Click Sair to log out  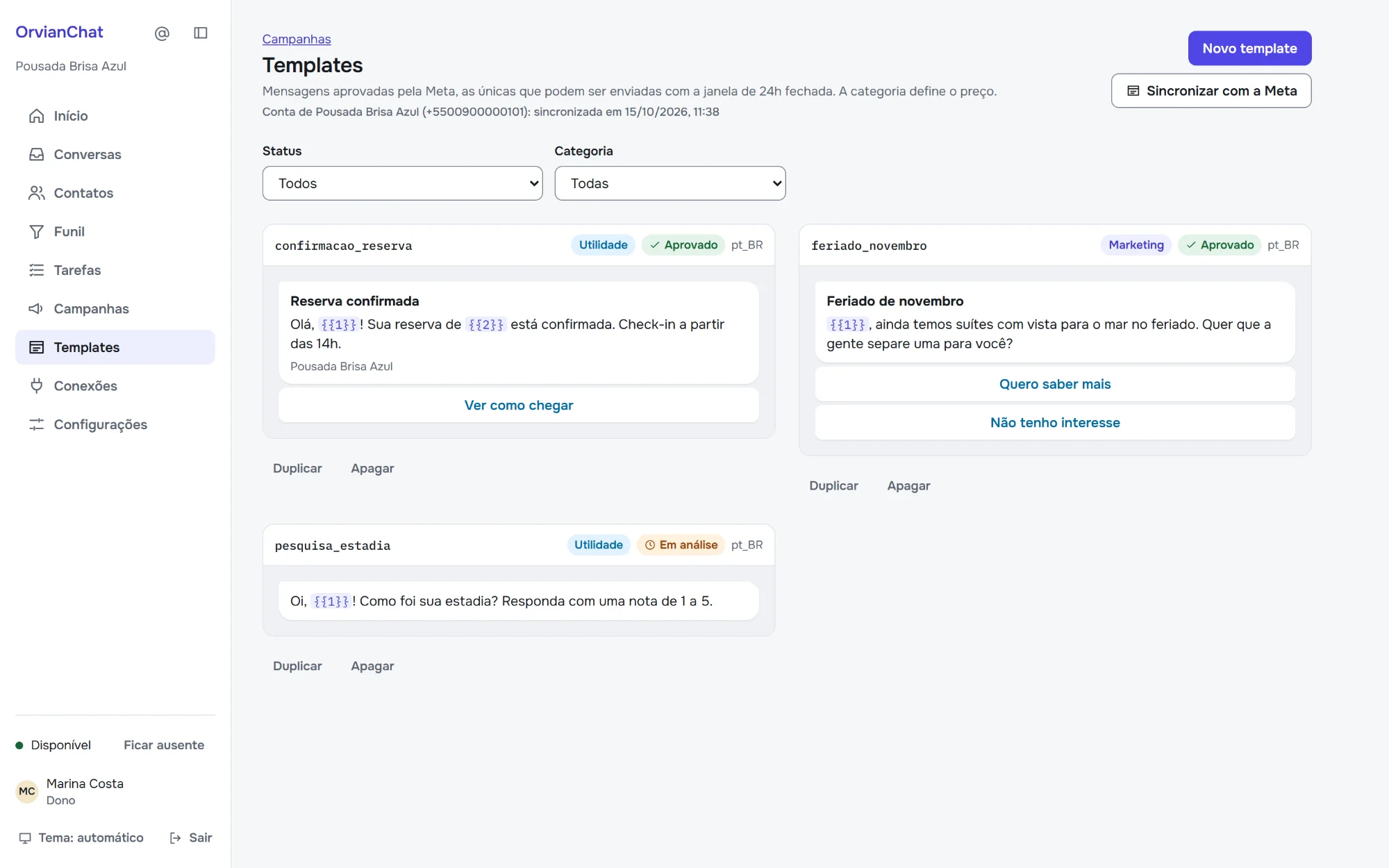tap(191, 837)
